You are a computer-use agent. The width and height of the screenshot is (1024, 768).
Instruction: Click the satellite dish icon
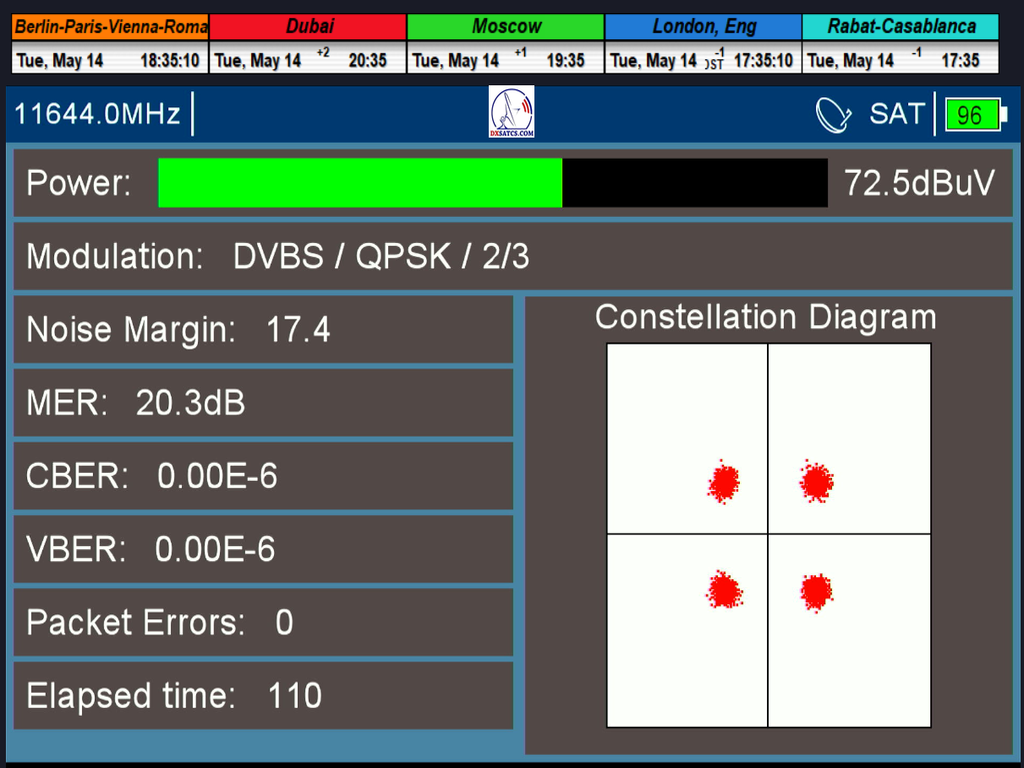click(833, 115)
